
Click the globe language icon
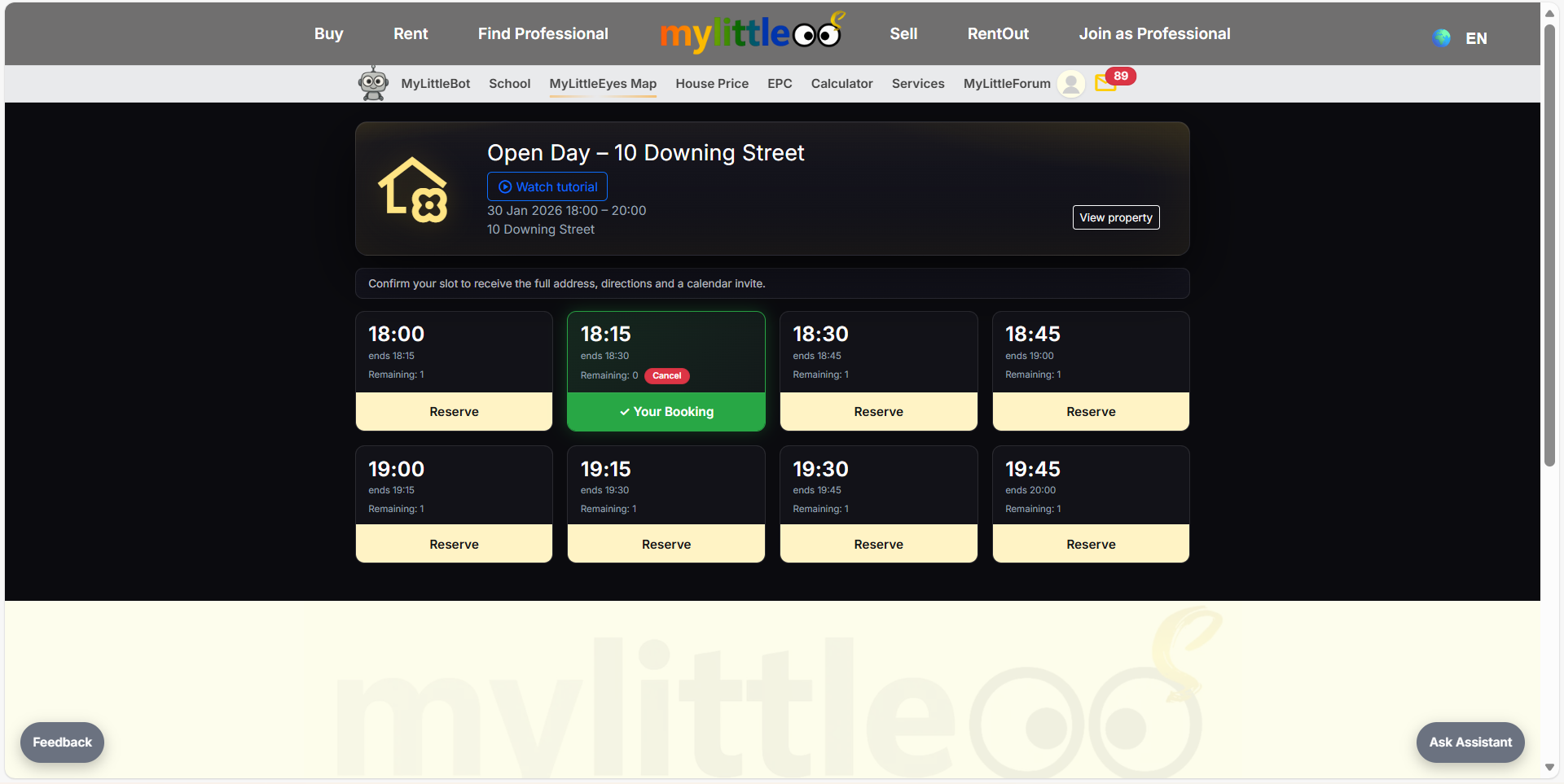[x=1441, y=37]
